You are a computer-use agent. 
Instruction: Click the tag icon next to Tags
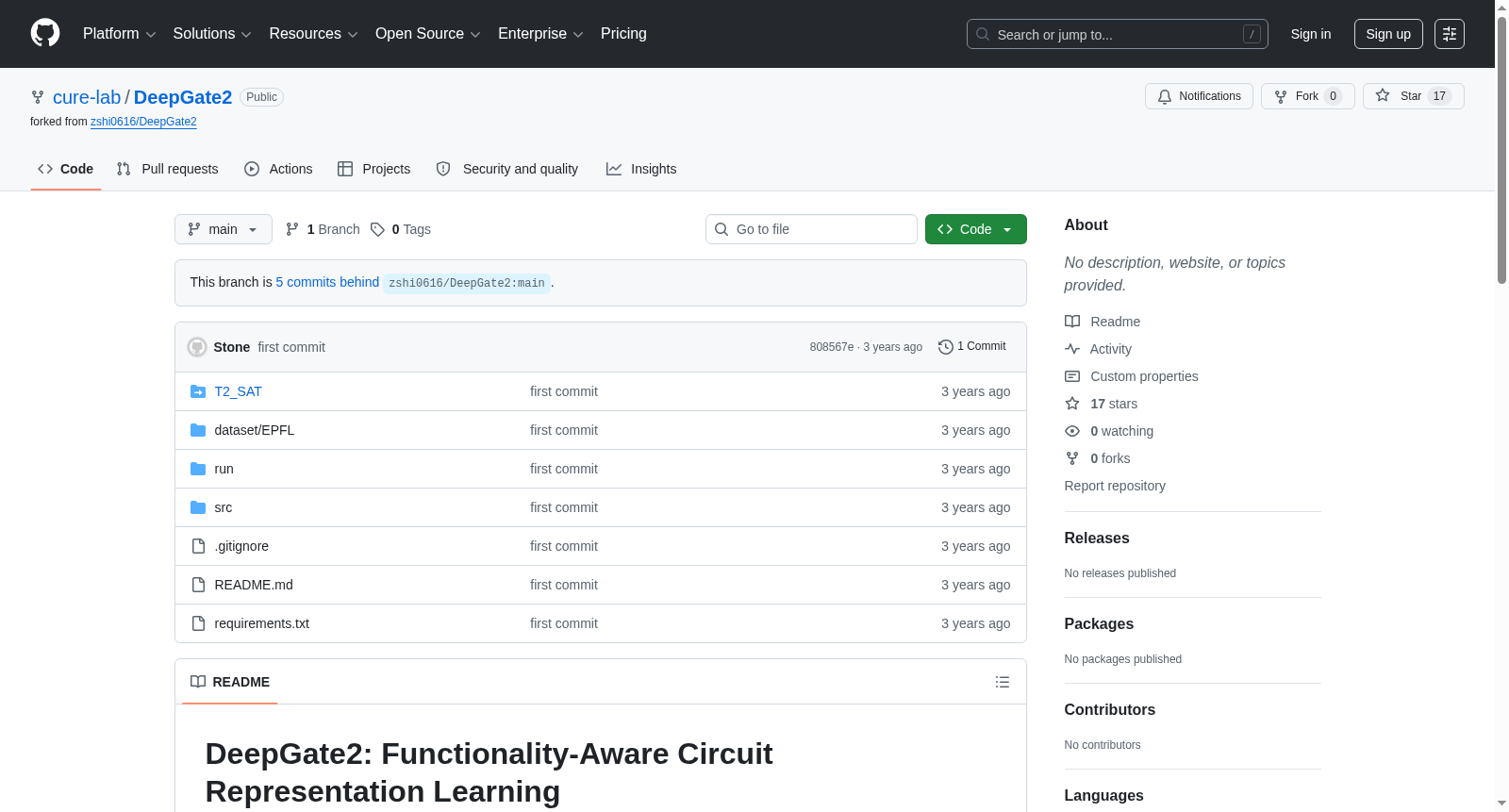coord(377,229)
